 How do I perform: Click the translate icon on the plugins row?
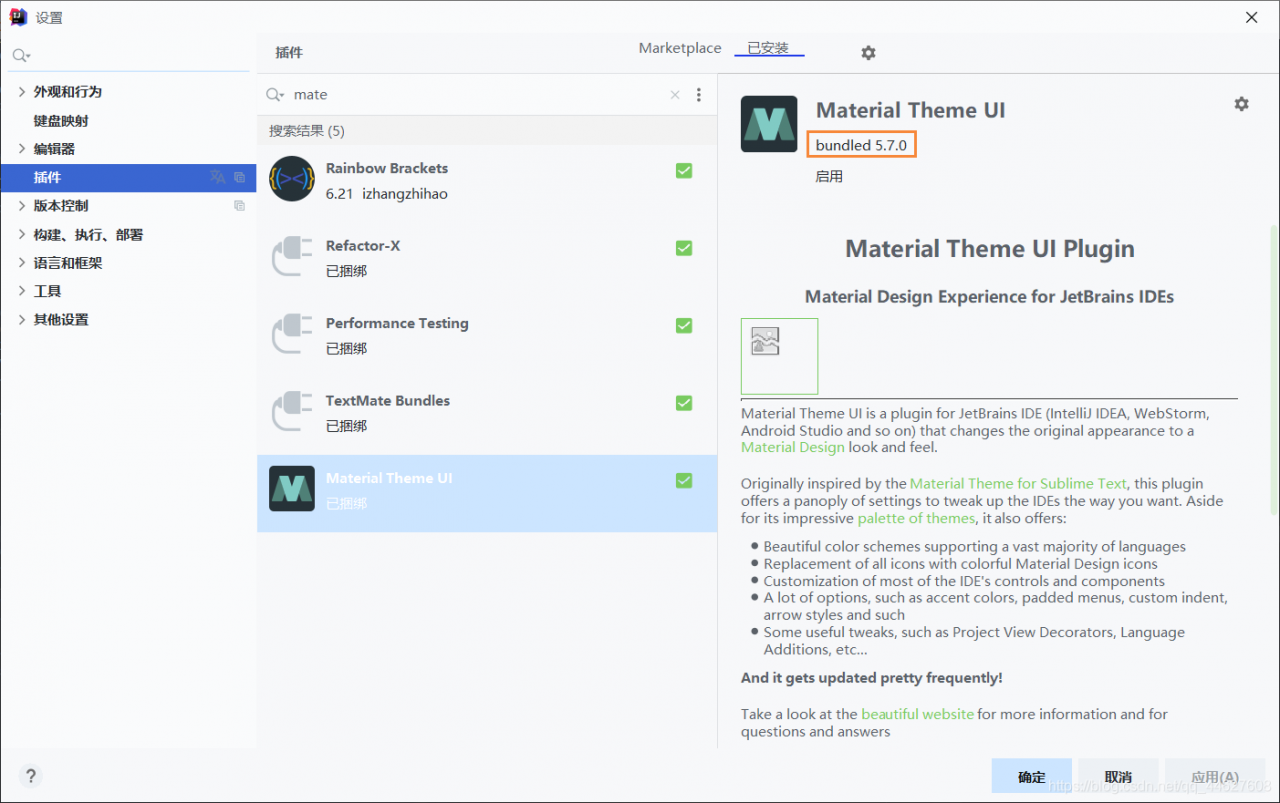(217, 177)
